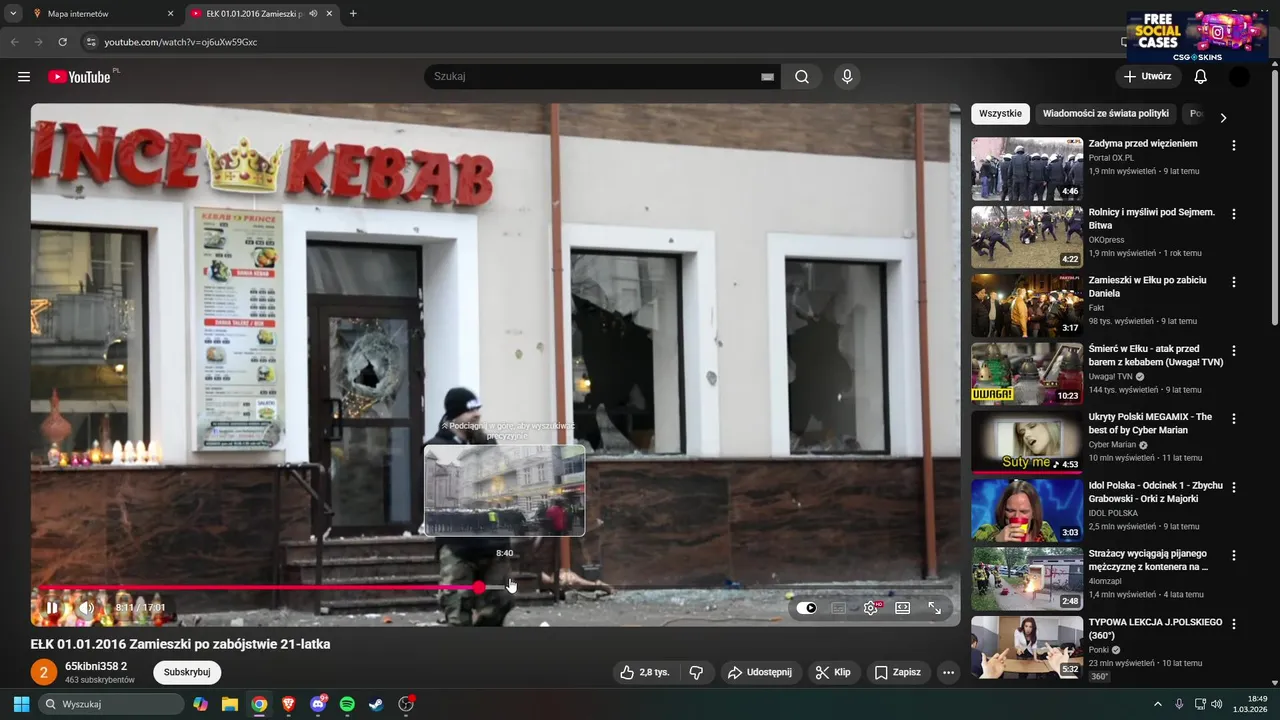Open options for Śmierć w Ełku video
The width and height of the screenshot is (1280, 720).
[x=1233, y=351]
